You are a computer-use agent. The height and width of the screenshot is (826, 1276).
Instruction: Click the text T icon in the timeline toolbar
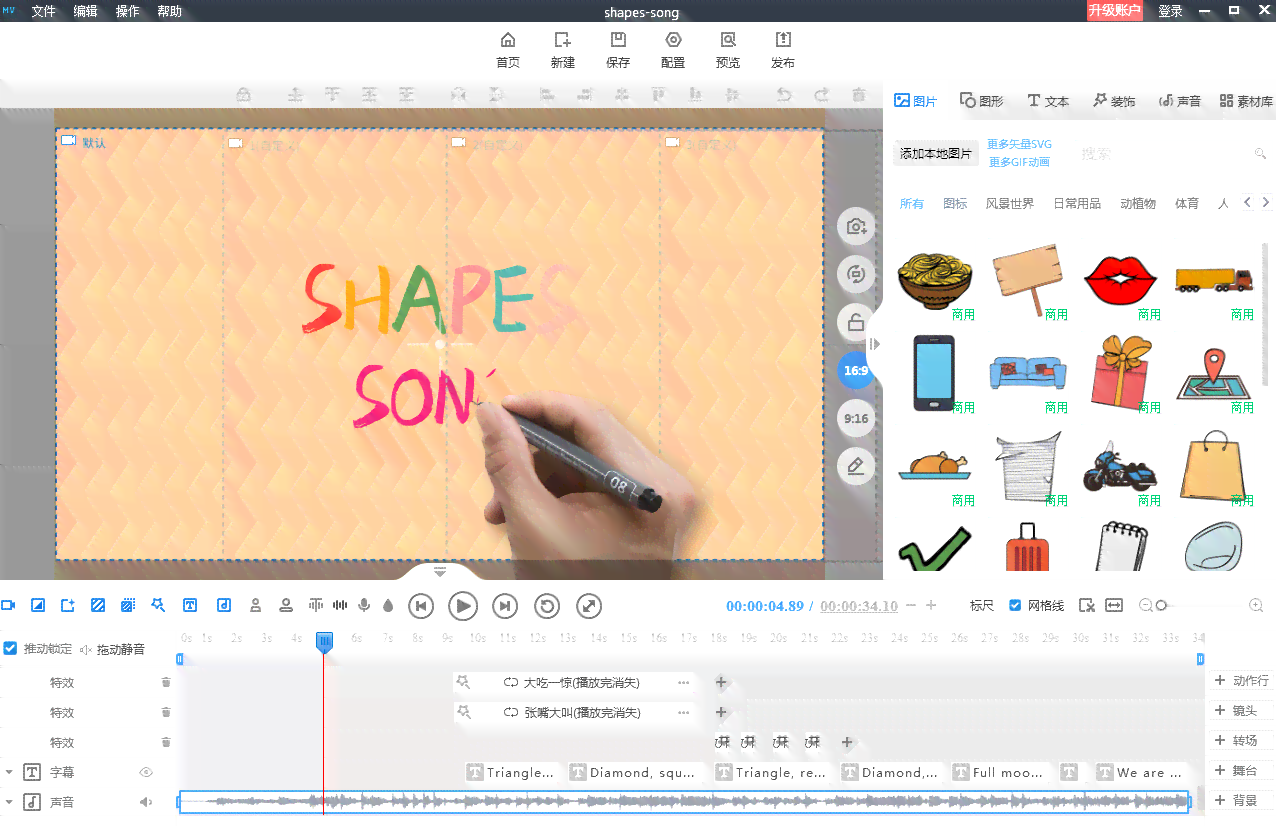tap(190, 605)
